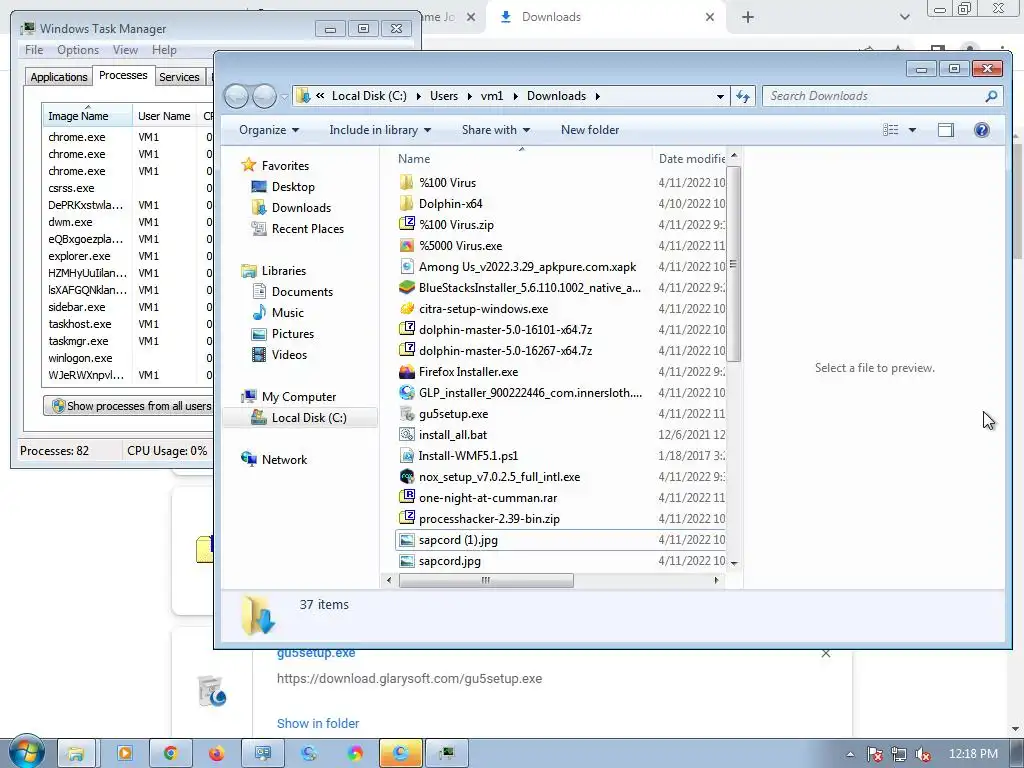This screenshot has height=768, width=1024.
Task: Open Windows Media Player from taskbar
Action: coord(125,754)
